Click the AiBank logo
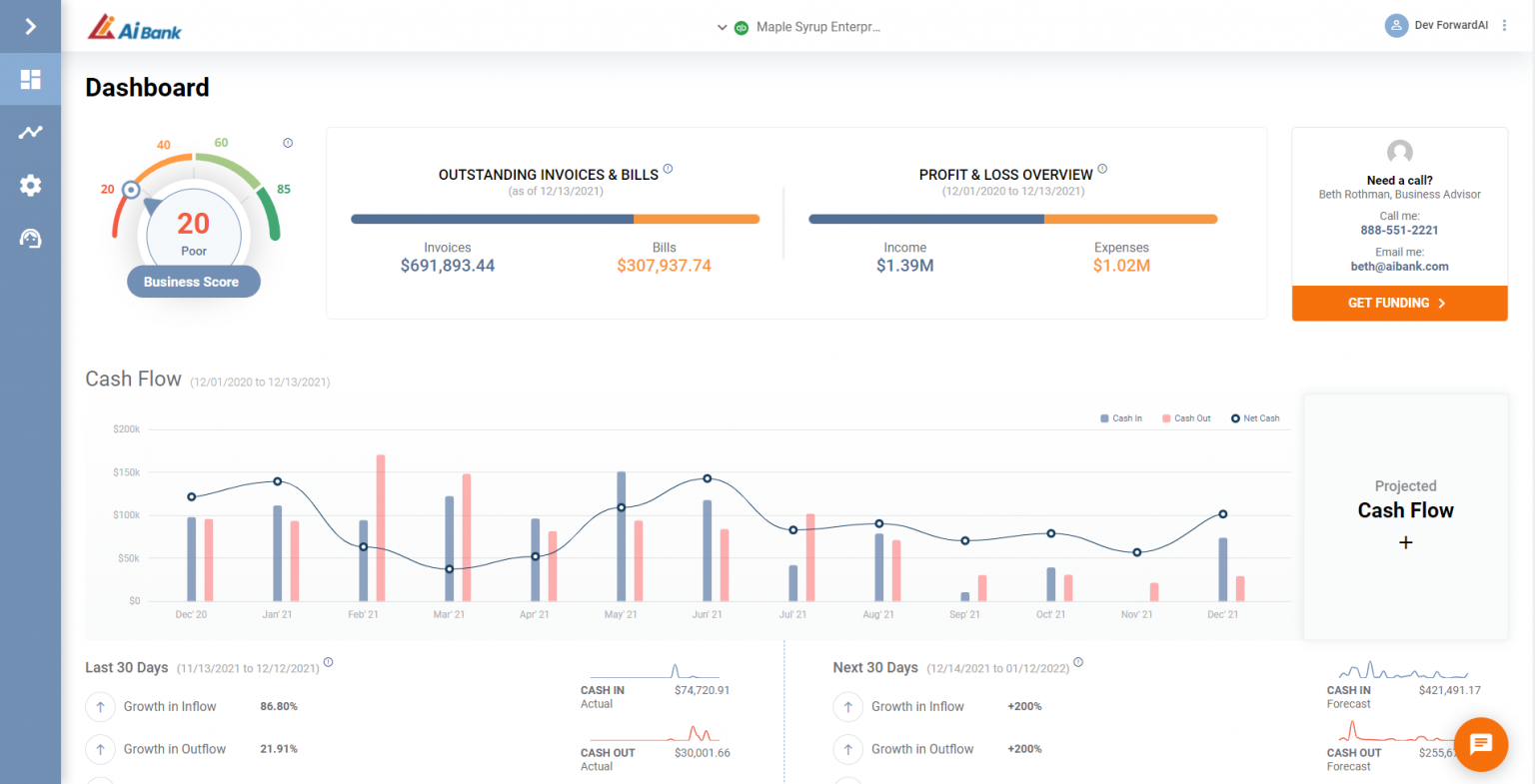The height and width of the screenshot is (784, 1535). (136, 26)
